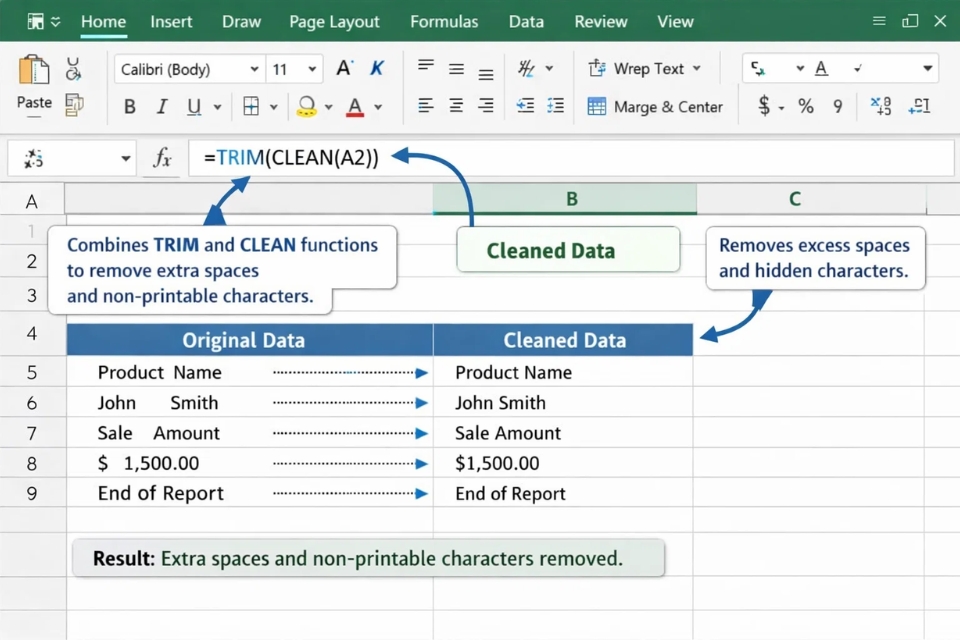This screenshot has width=960, height=640.
Task: Toggle italic formatting
Action: (x=161, y=107)
